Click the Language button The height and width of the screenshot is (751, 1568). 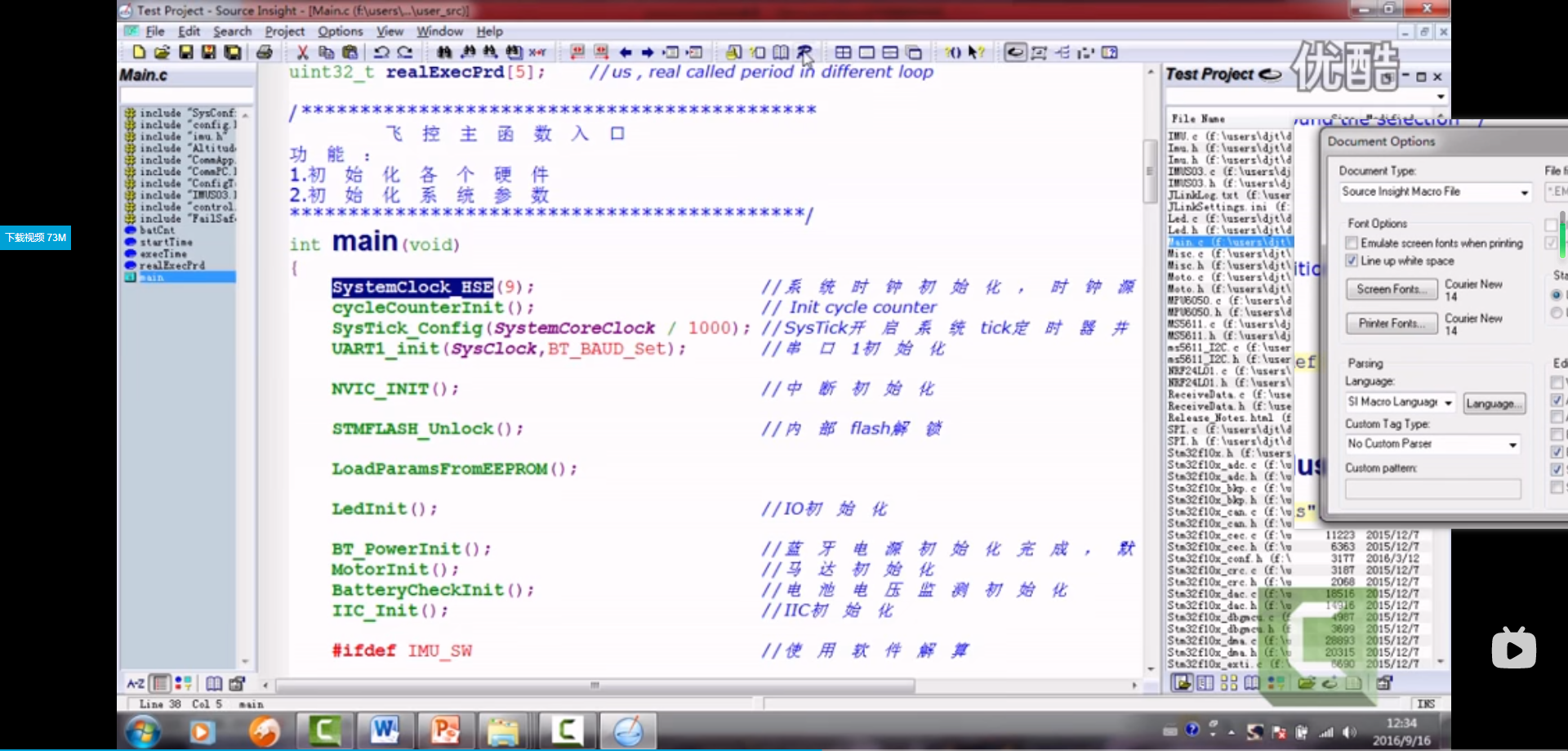[1494, 403]
